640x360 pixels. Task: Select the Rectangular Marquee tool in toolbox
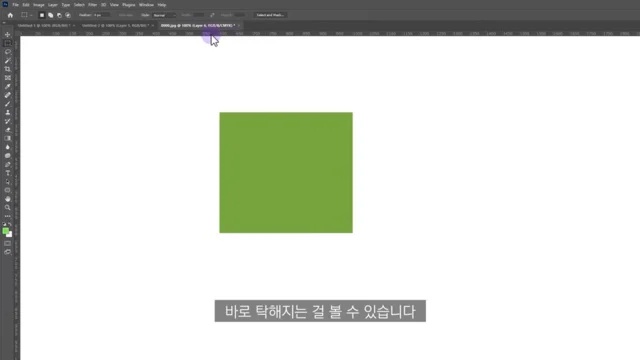(8, 43)
